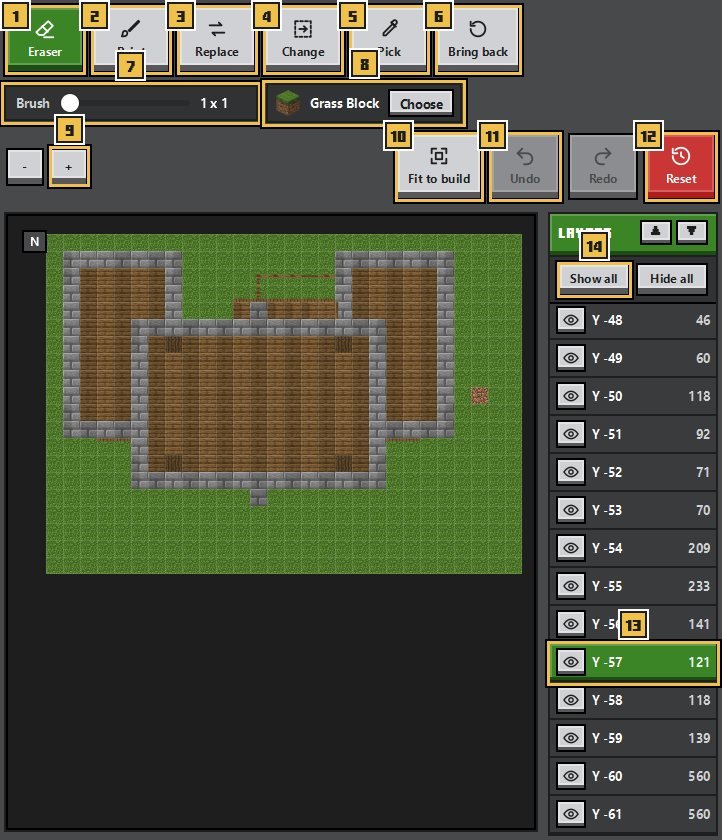
Task: Click the Bring back tool
Action: pyautogui.click(x=478, y=40)
